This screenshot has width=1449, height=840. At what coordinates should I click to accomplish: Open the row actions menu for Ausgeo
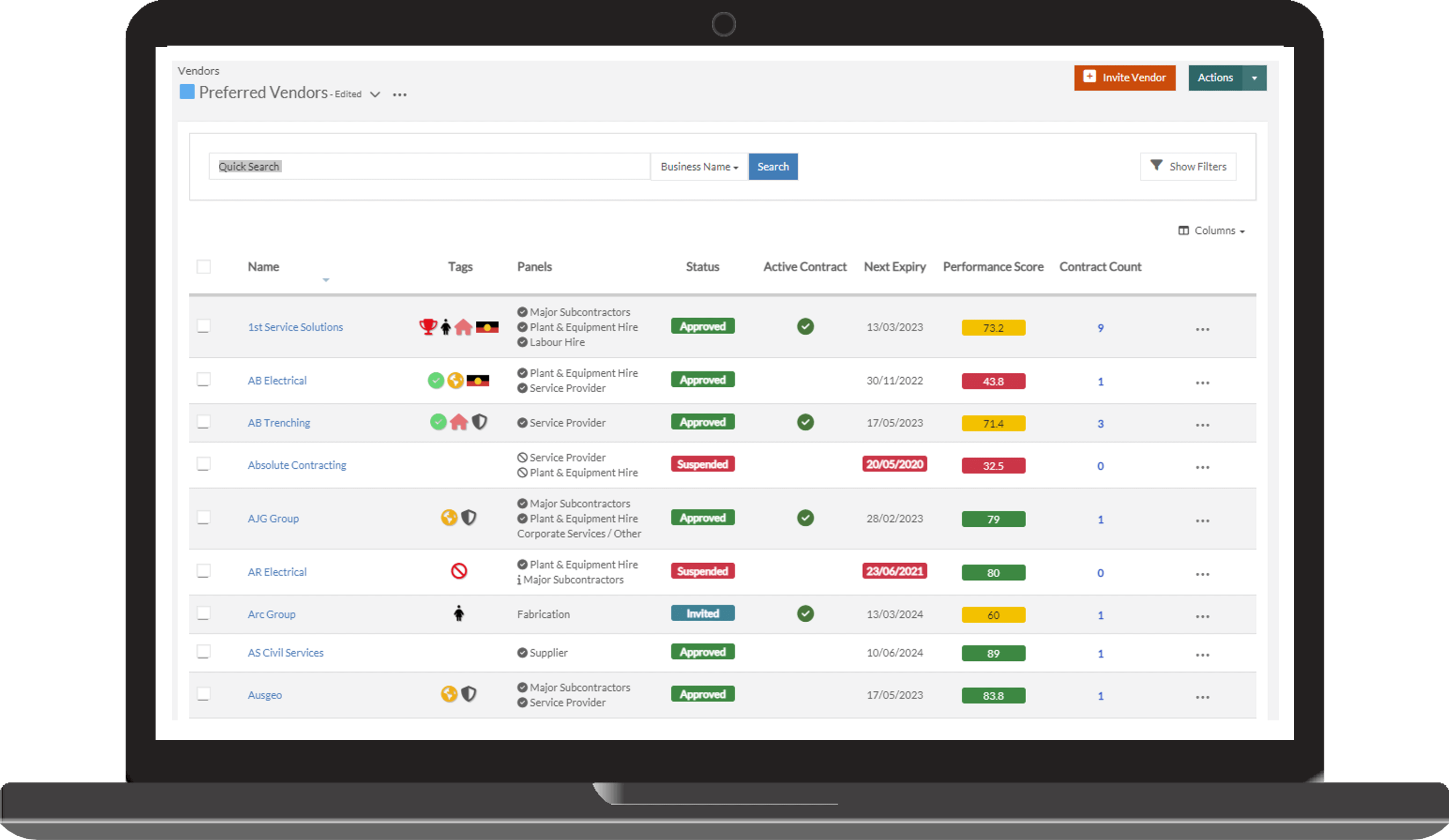pos(1202,696)
